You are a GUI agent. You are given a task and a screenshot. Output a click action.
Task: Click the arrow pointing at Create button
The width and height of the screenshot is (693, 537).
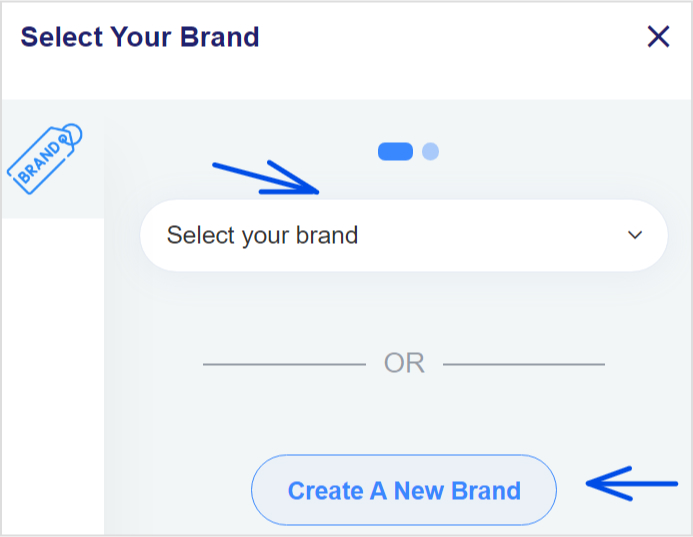point(632,484)
